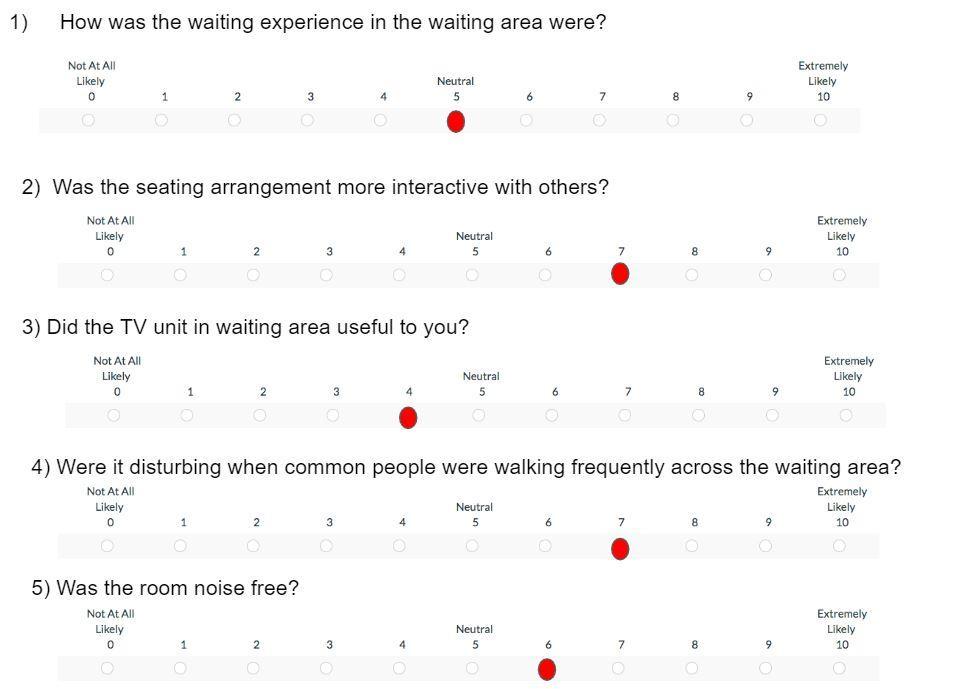Viewport: 967px width, 689px height.
Task: Select rating 6 for TV unit usefulness
Action: coord(552,416)
